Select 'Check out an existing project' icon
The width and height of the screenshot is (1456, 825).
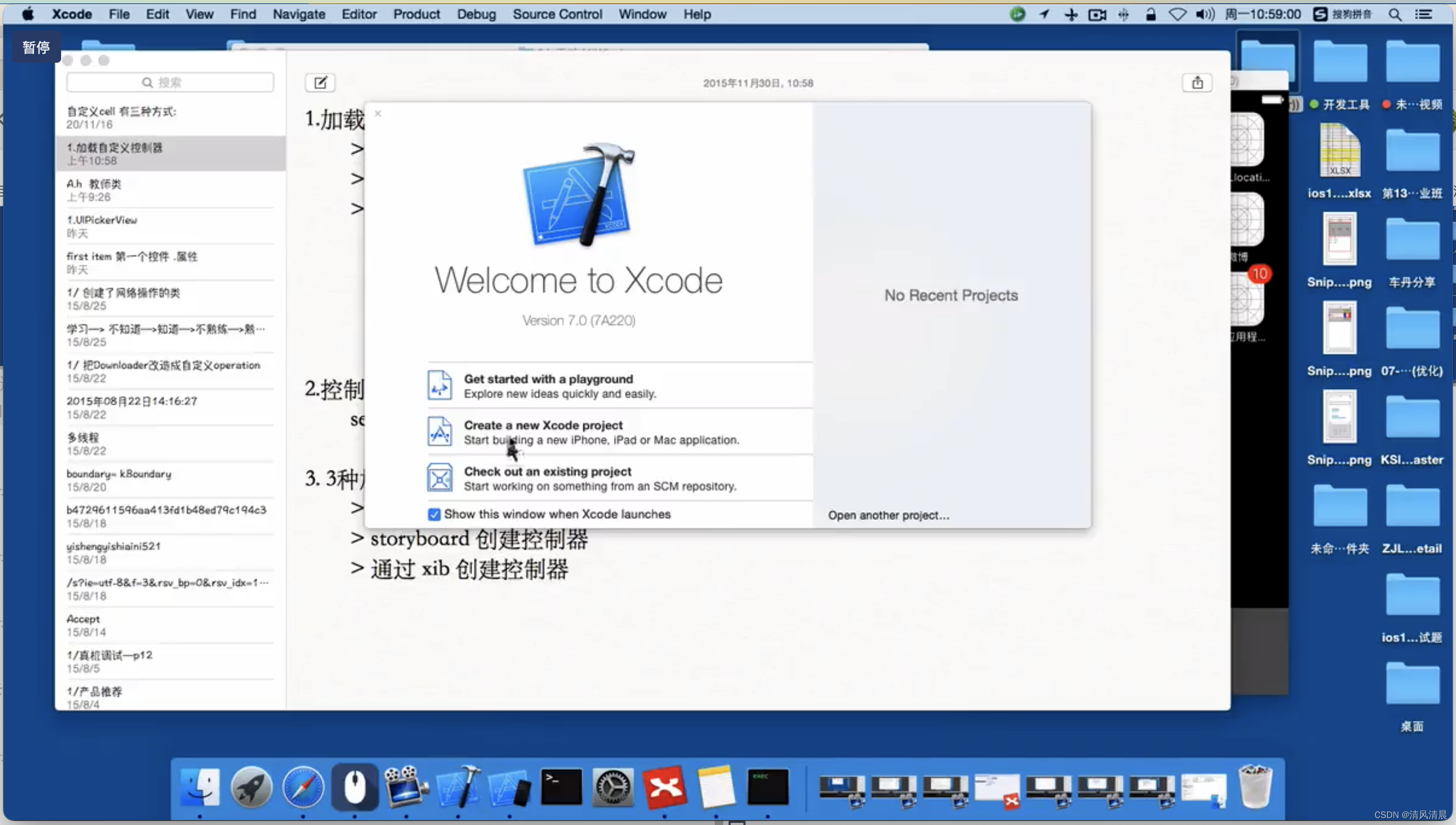click(437, 478)
